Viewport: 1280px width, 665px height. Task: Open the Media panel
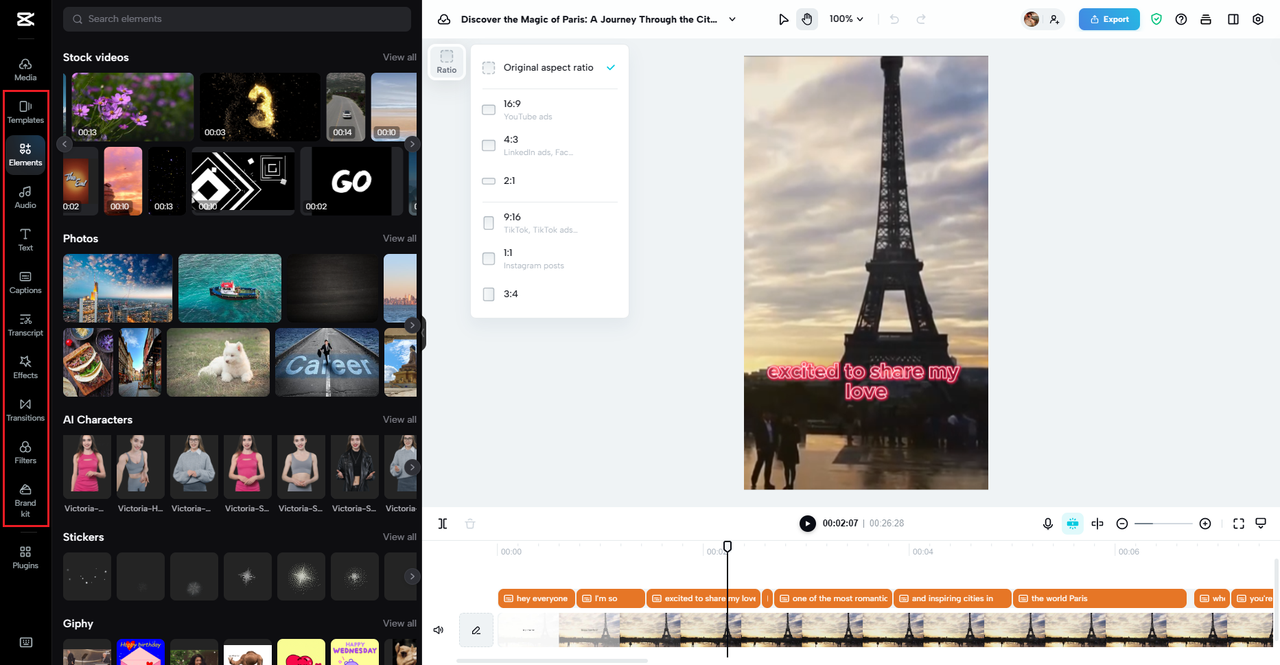coord(25,69)
